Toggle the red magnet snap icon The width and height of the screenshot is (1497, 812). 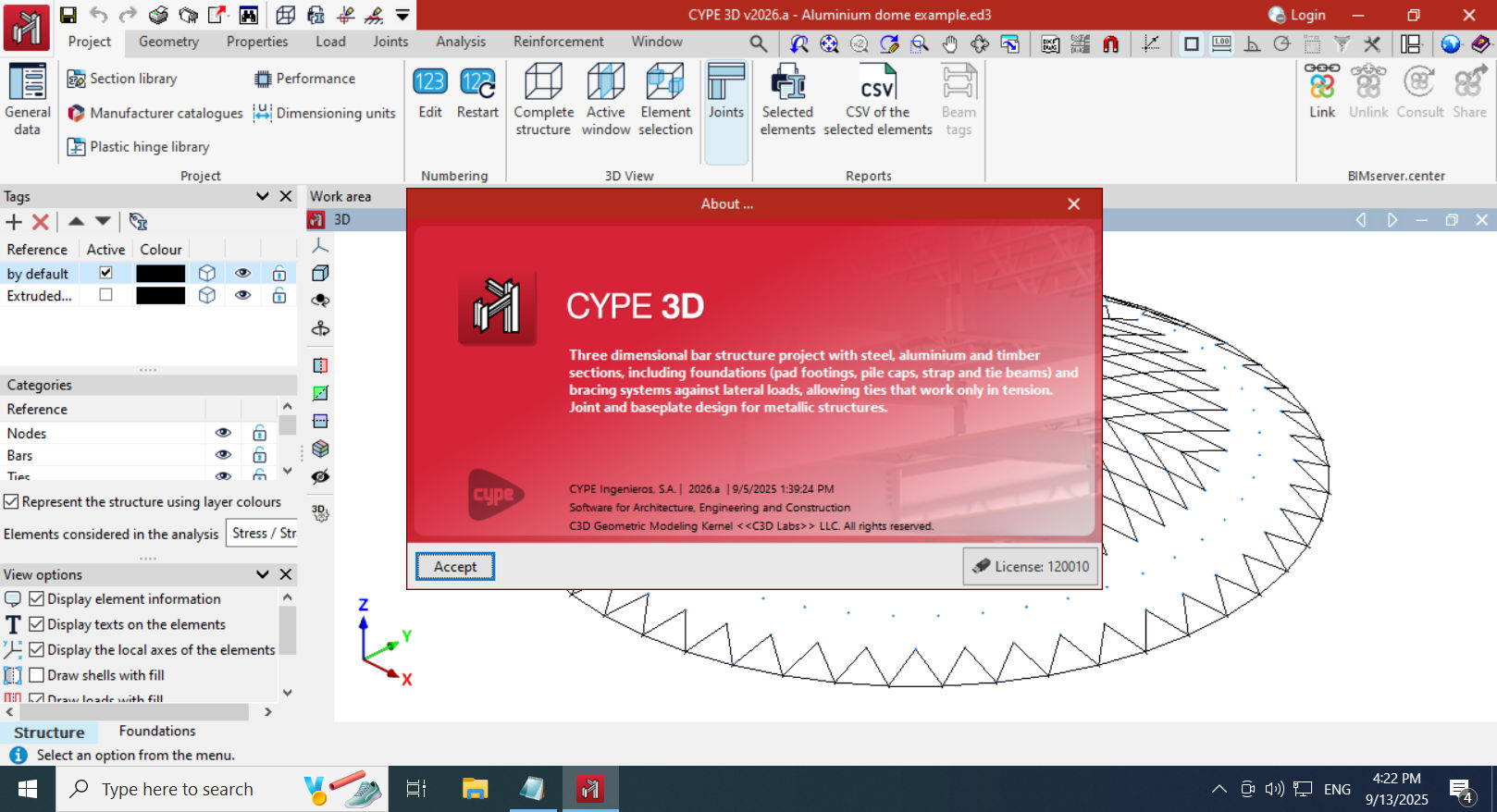pos(1110,43)
